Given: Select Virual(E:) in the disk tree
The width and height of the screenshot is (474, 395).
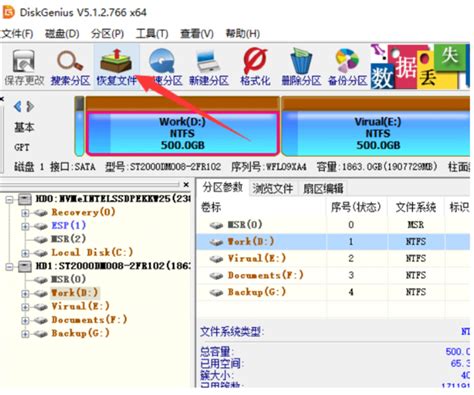Looking at the screenshot, I should (80, 306).
